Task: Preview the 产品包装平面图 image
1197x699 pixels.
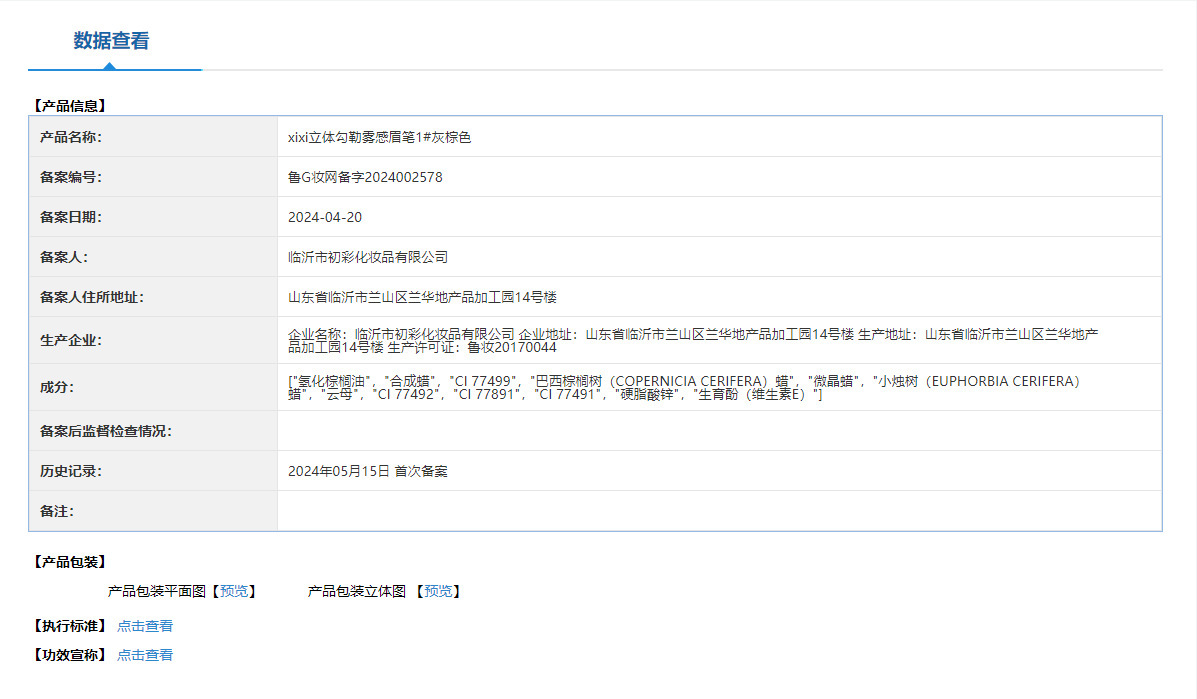Action: click(234, 591)
